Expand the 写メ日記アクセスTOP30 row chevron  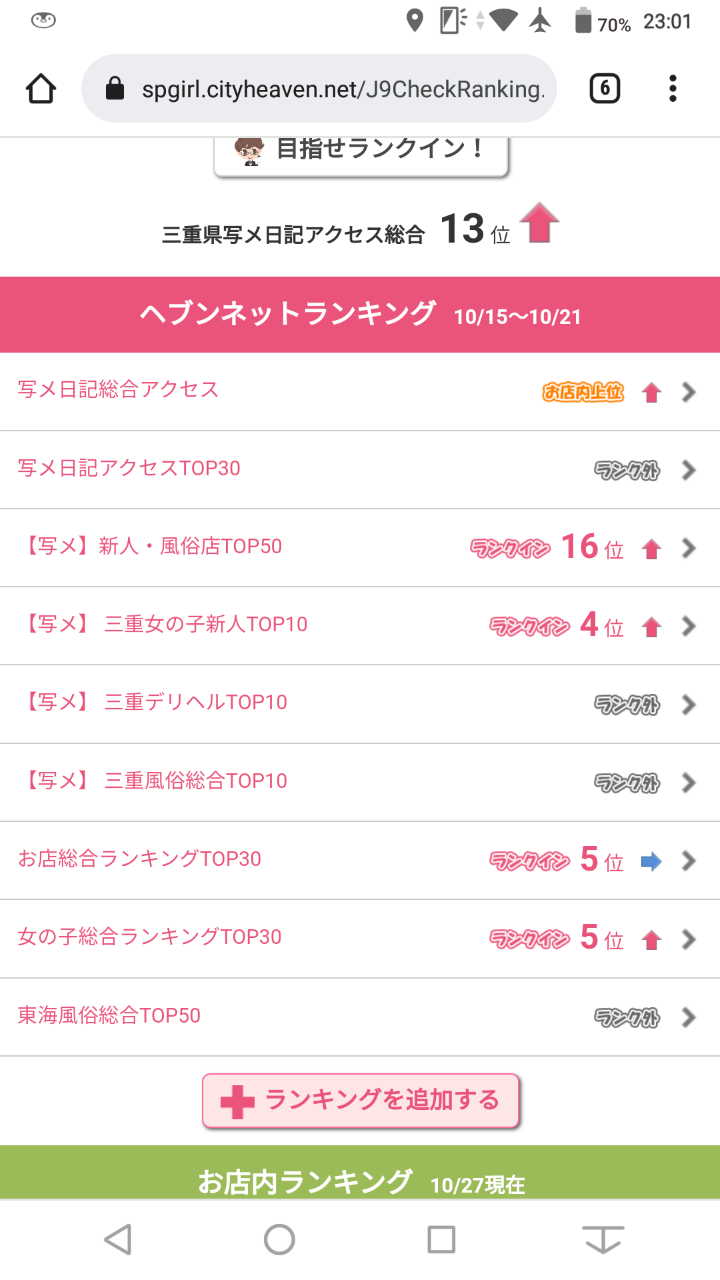coord(688,470)
